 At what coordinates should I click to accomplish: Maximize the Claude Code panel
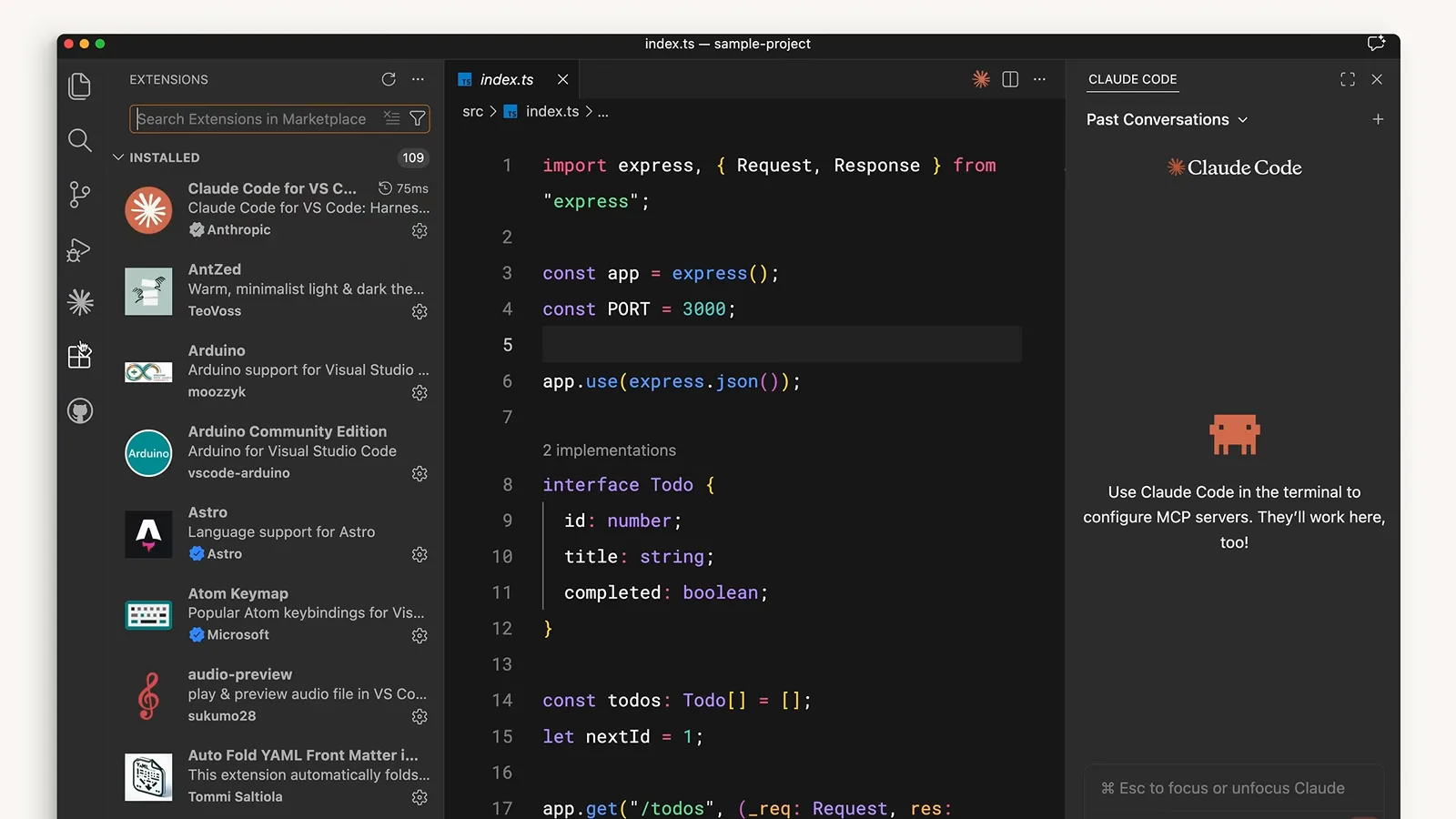1348,79
